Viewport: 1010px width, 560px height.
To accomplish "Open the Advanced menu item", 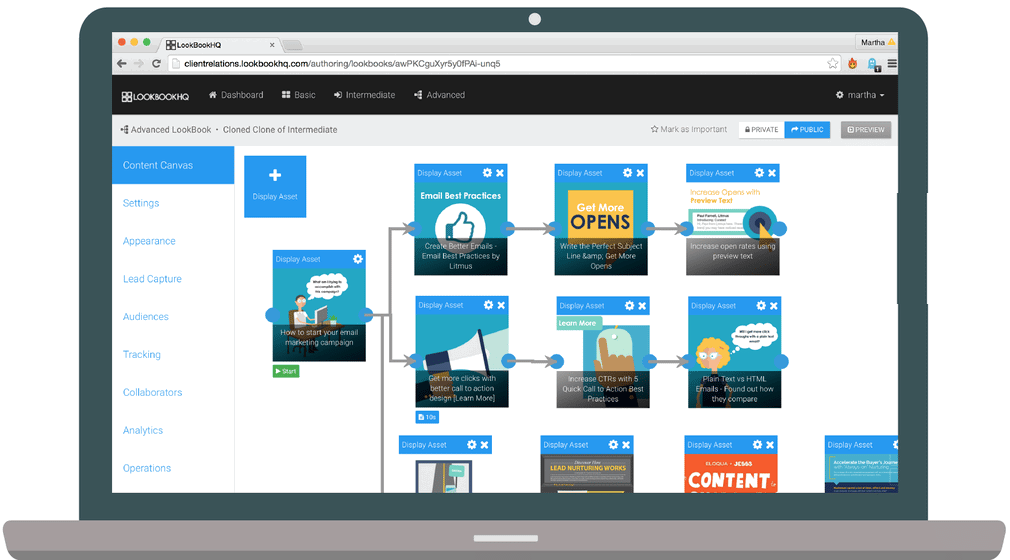I will [x=439, y=95].
